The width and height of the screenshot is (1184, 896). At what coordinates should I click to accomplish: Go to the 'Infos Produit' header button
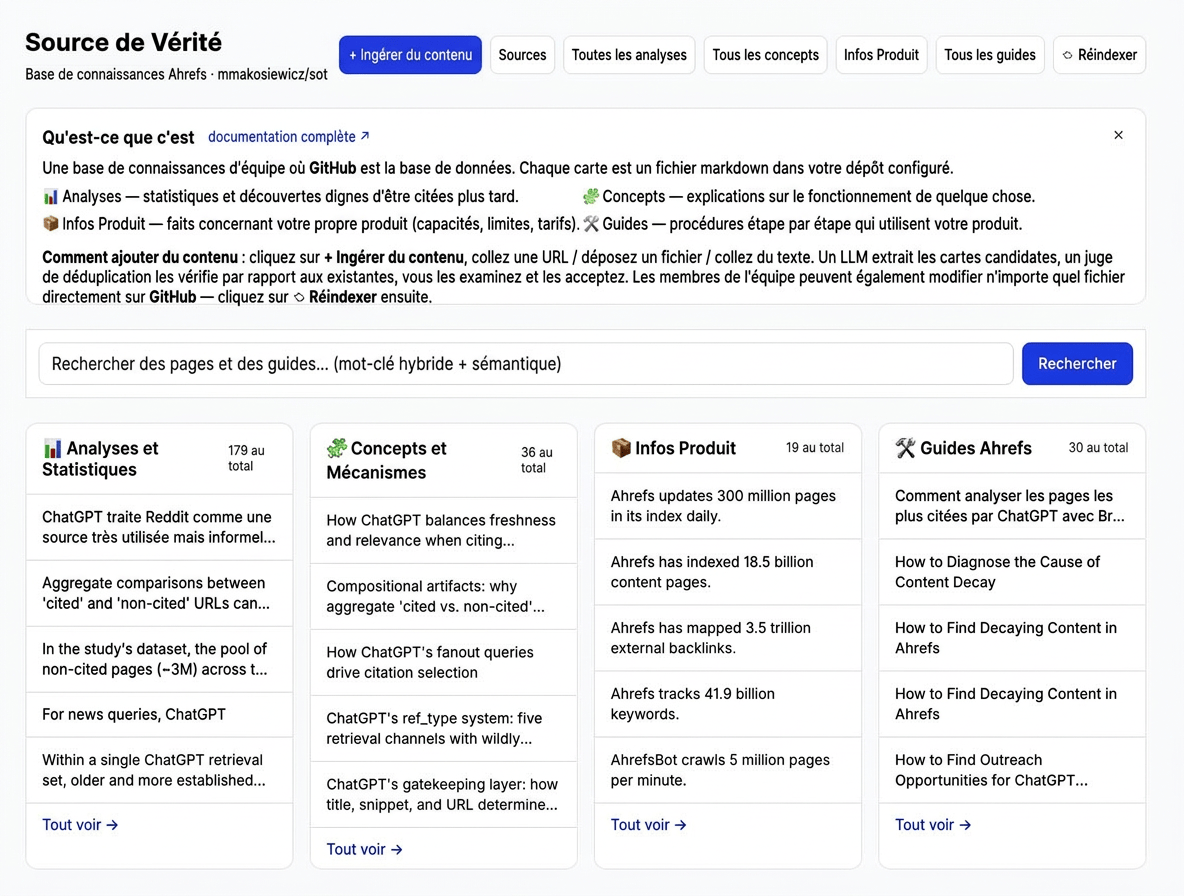[881, 55]
